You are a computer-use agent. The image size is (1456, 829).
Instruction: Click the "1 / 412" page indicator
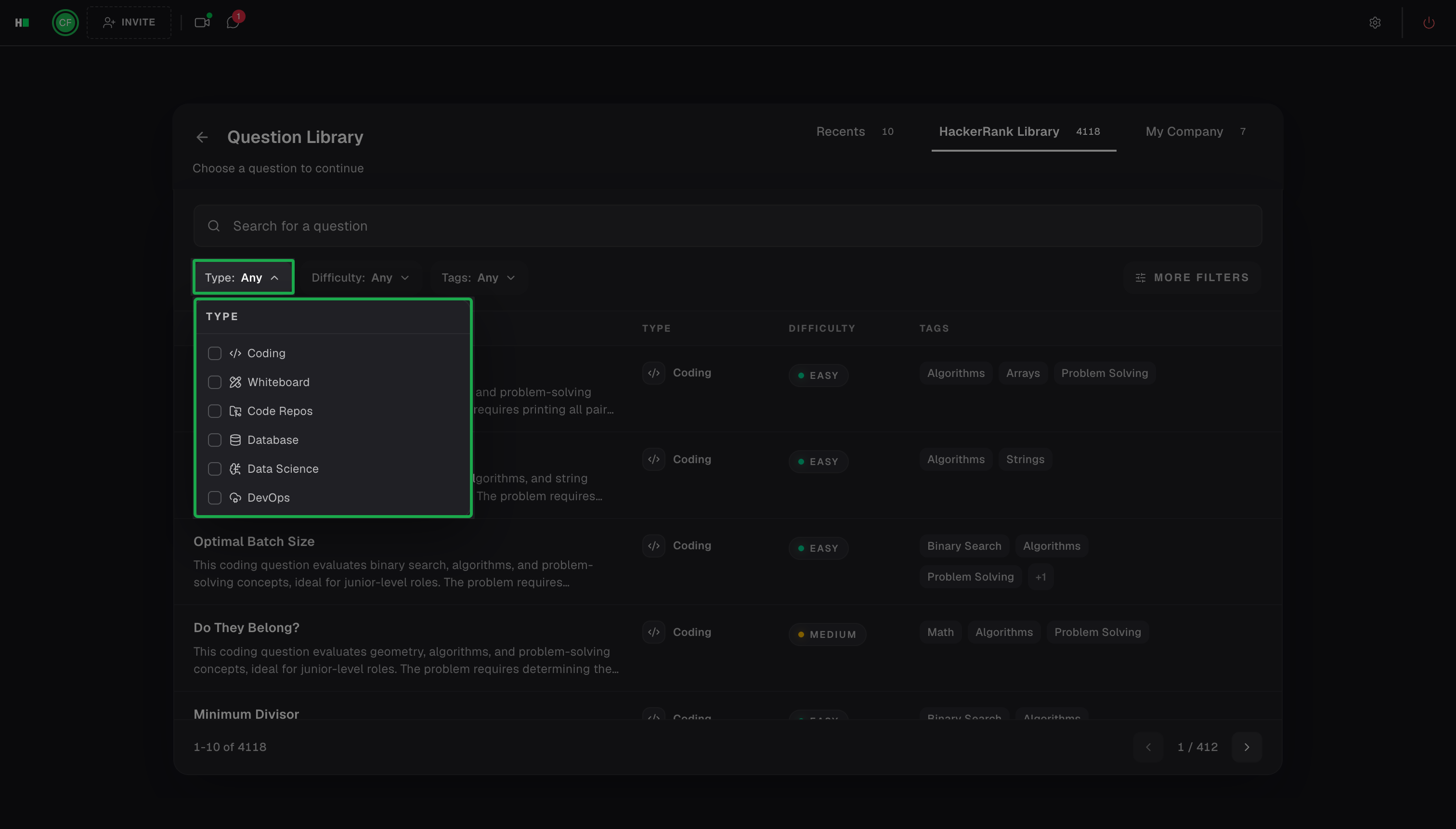pos(1197,747)
